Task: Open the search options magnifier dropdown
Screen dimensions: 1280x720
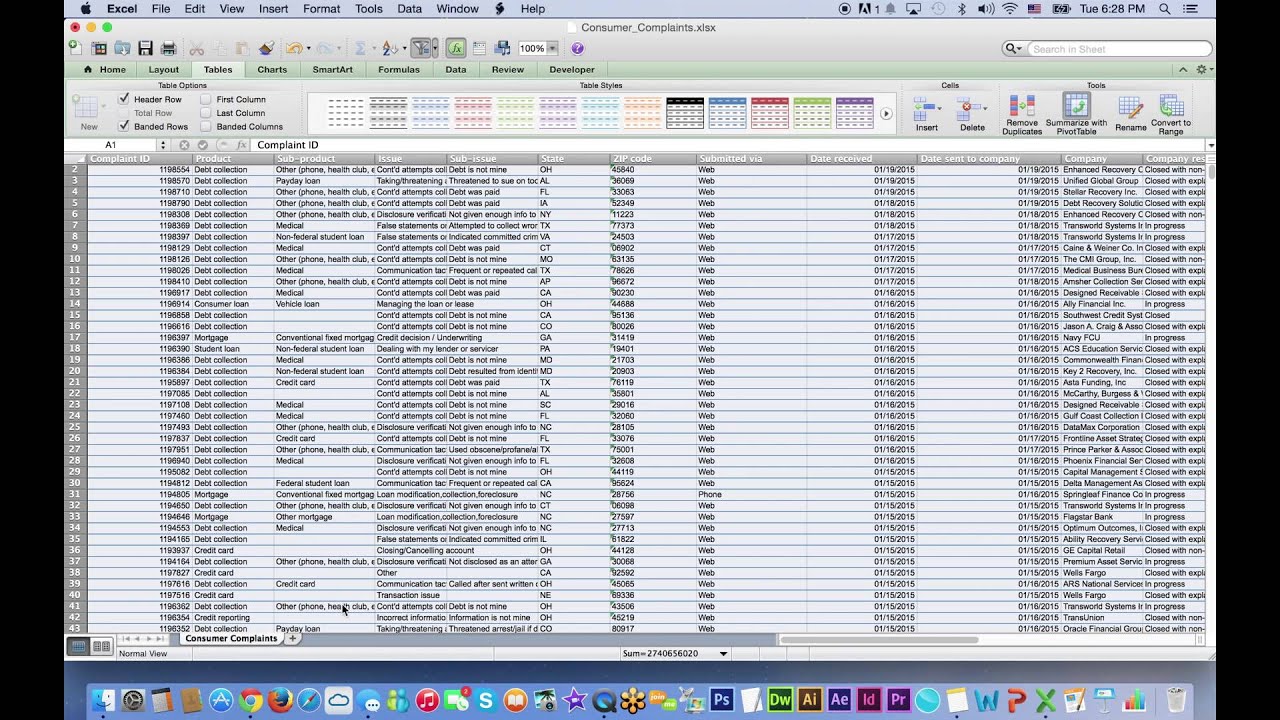Action: click(x=1014, y=49)
